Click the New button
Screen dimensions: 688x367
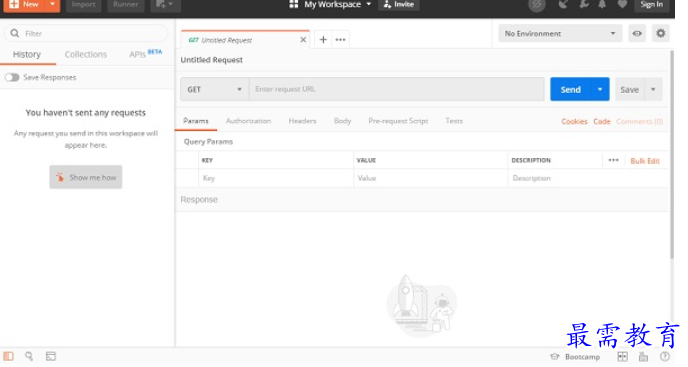(x=25, y=4)
